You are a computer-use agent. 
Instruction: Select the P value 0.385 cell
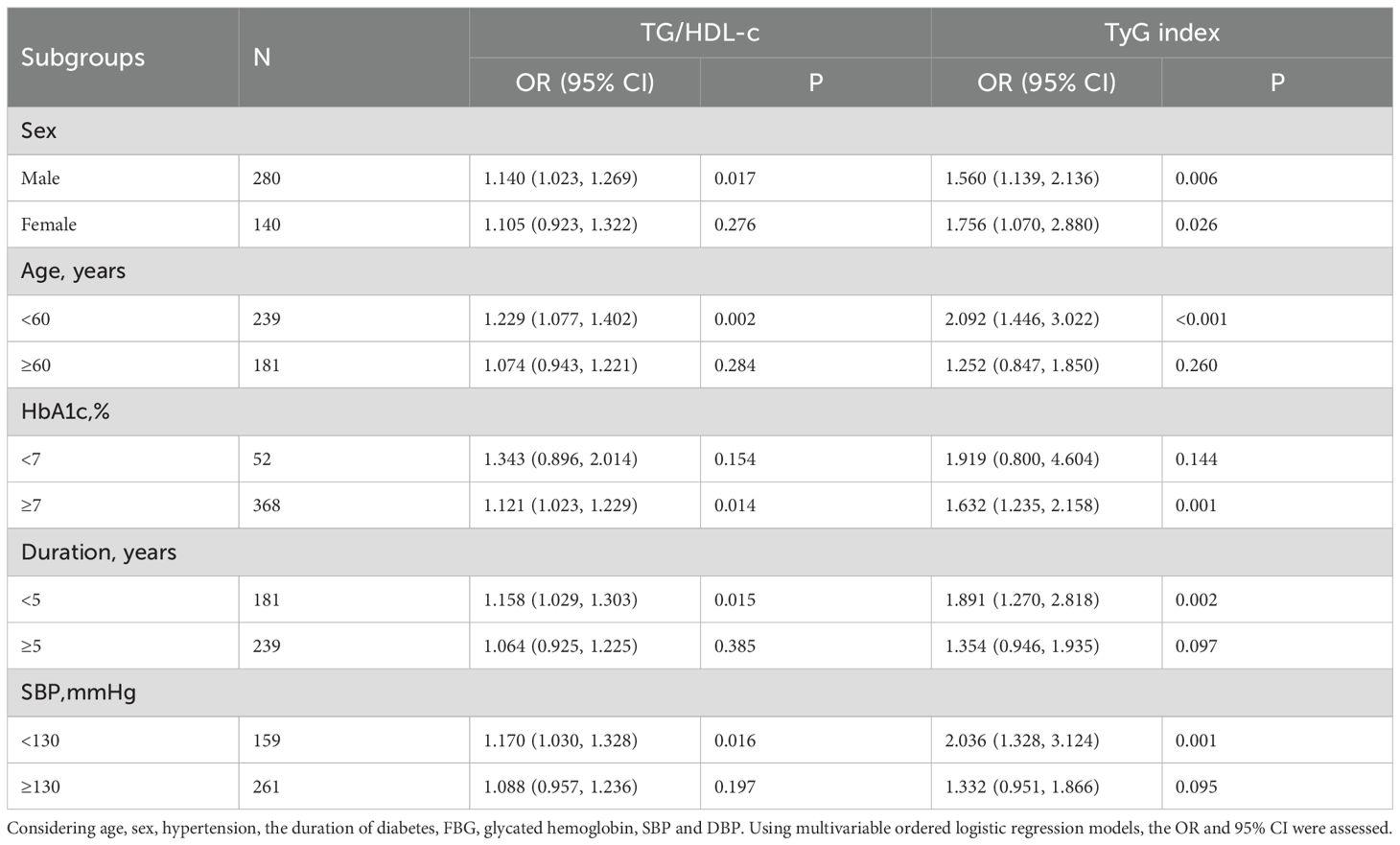click(735, 646)
